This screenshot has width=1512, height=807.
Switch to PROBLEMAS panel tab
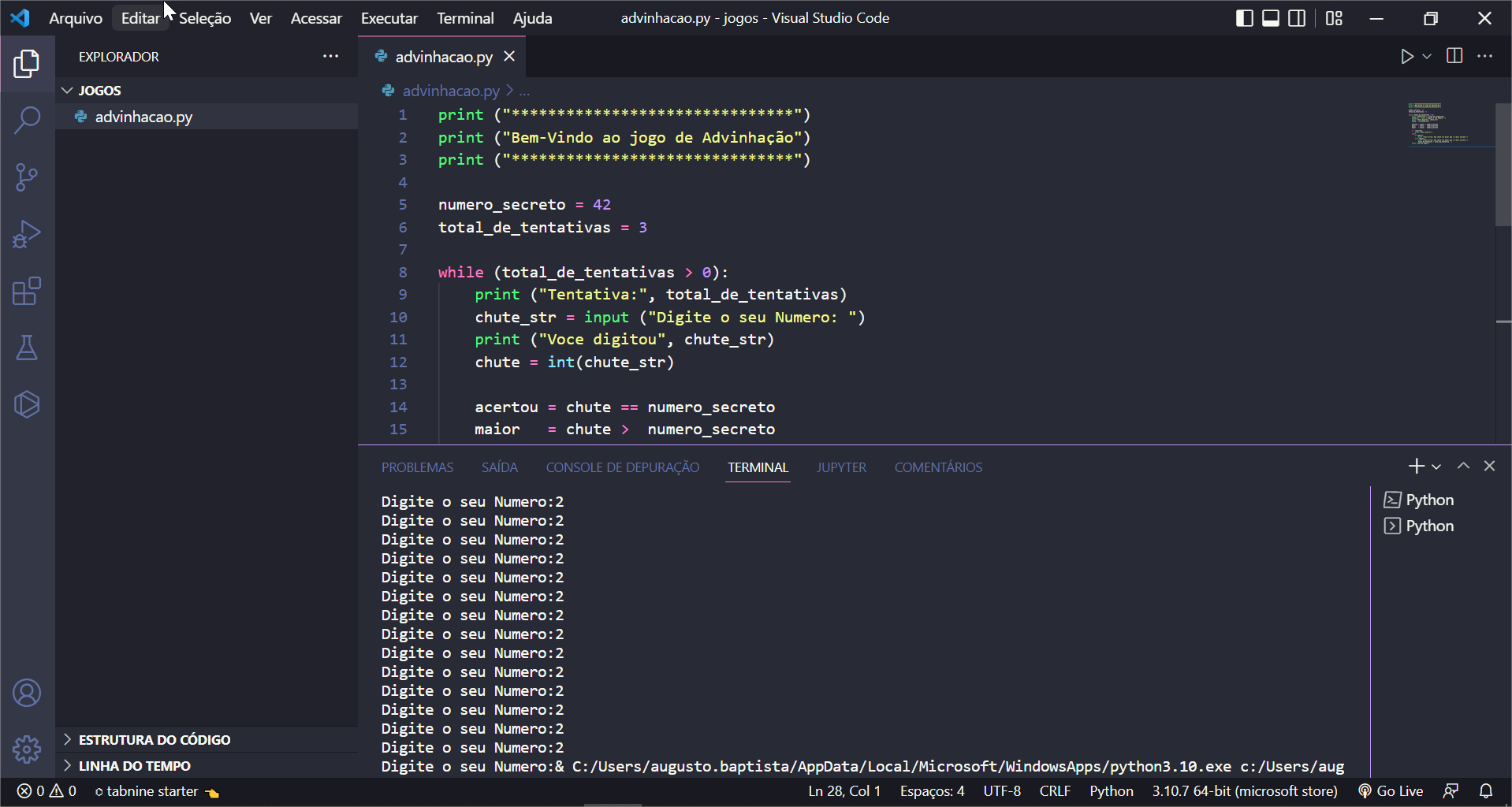point(418,467)
